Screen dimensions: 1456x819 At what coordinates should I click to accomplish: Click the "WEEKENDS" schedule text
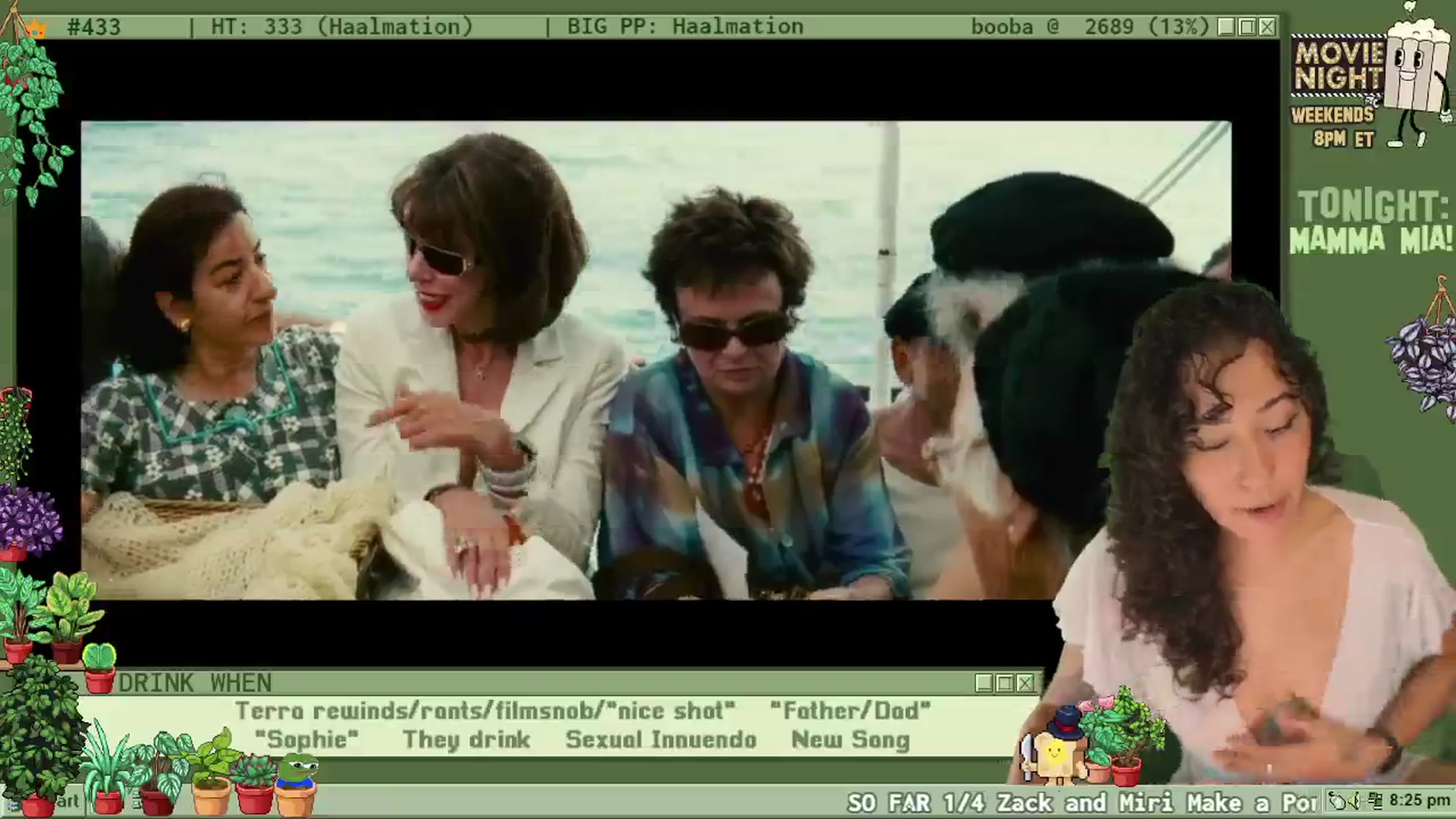click(1332, 115)
